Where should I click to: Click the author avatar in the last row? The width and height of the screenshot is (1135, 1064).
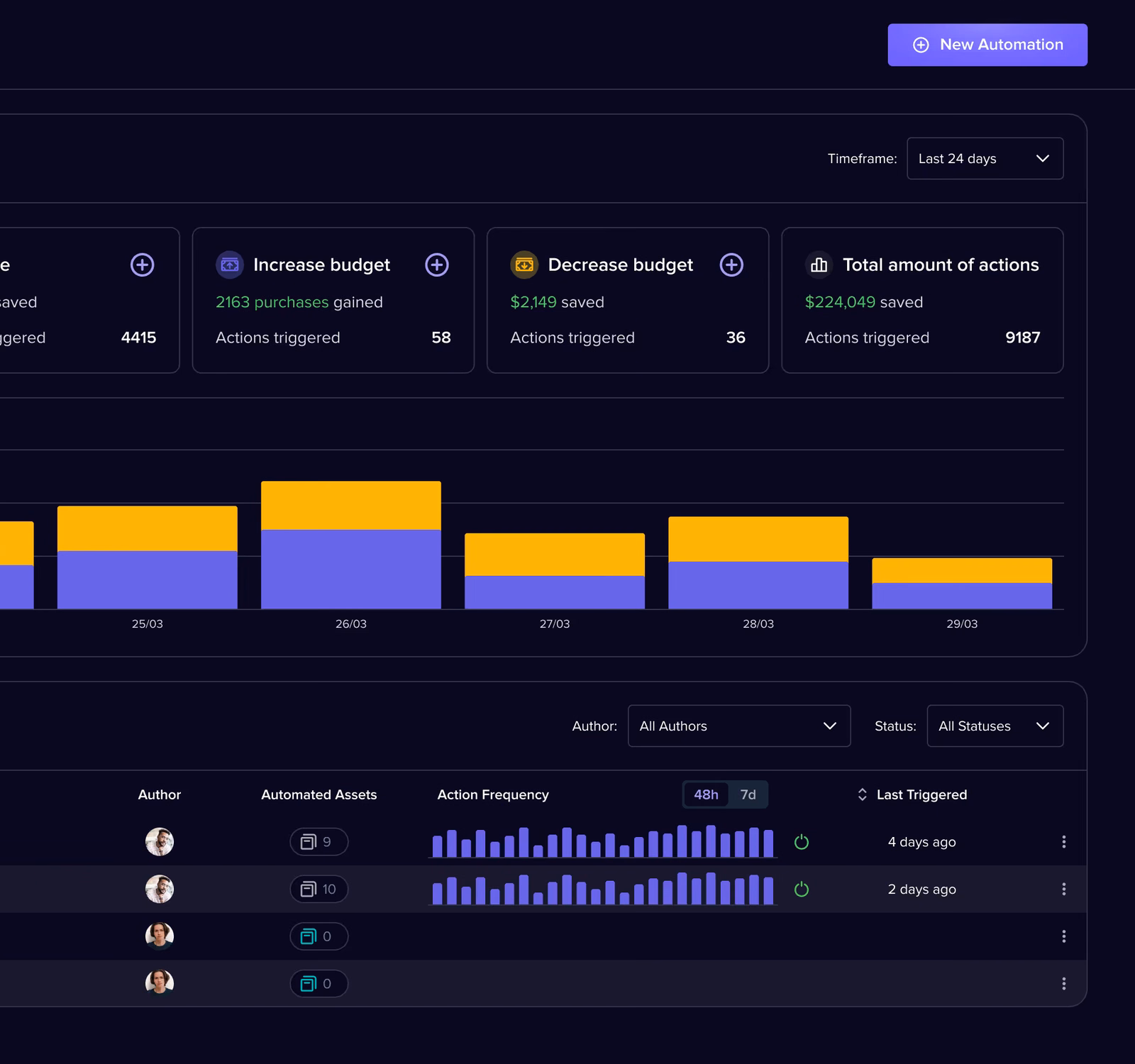pos(160,983)
